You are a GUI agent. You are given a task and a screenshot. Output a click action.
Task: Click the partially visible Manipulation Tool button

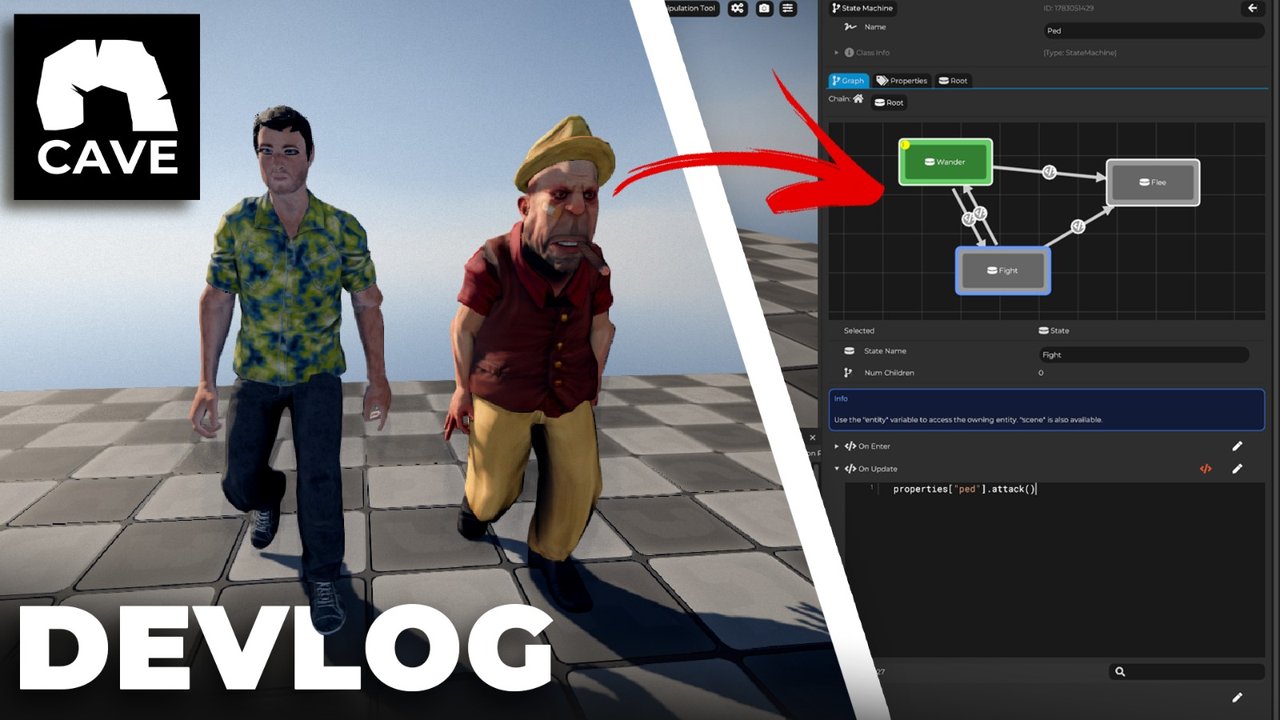click(x=692, y=8)
